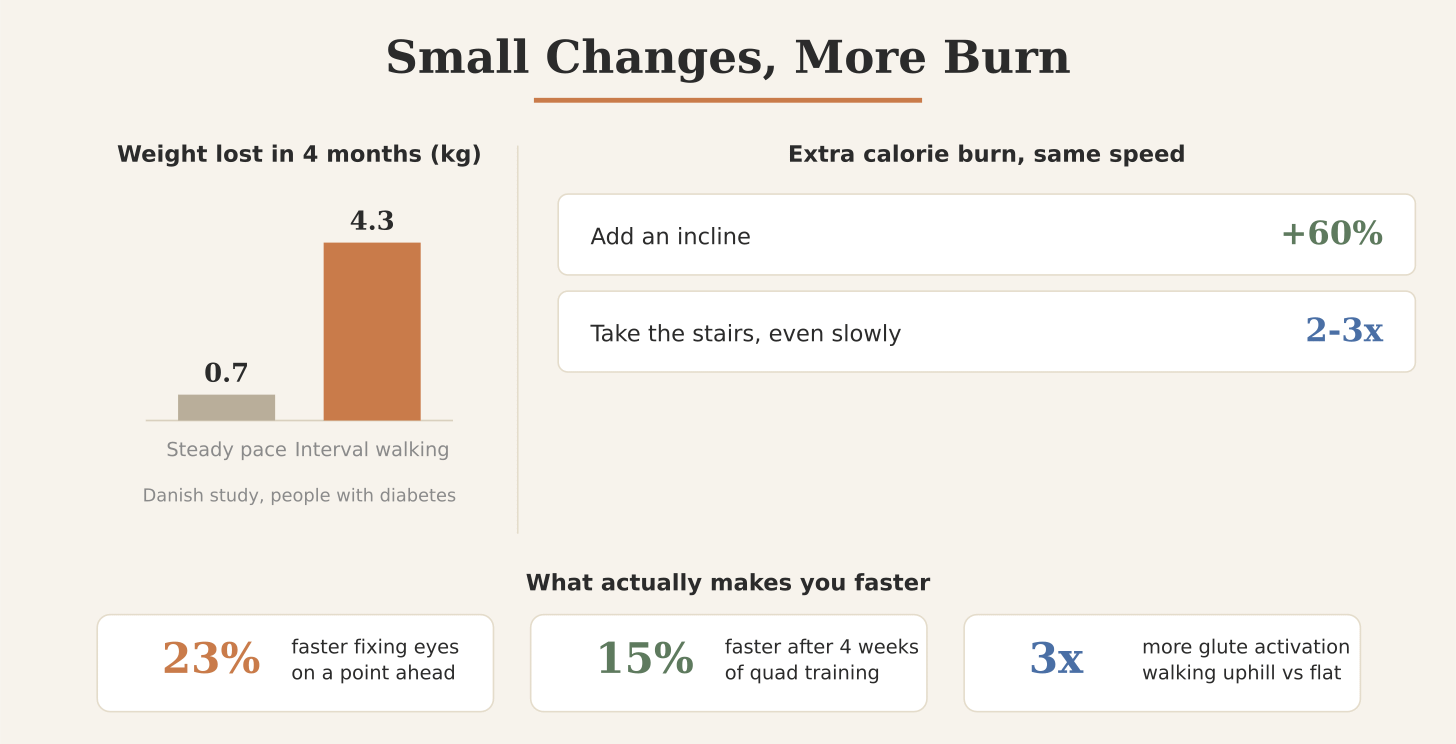Click 'Extra calorie burn, same speed' heading
Screen dimensions: 1456x744
click(986, 154)
